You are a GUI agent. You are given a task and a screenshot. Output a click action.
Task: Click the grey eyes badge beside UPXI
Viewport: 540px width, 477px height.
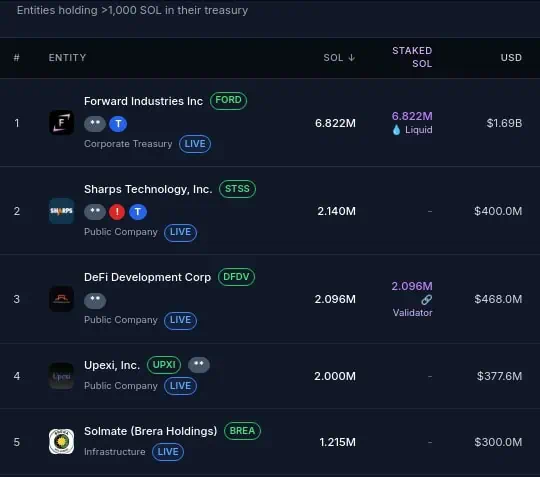point(199,365)
